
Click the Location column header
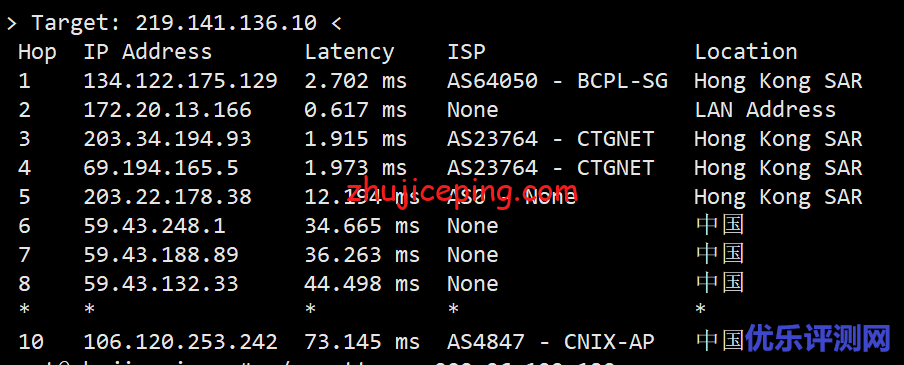[x=745, y=52]
